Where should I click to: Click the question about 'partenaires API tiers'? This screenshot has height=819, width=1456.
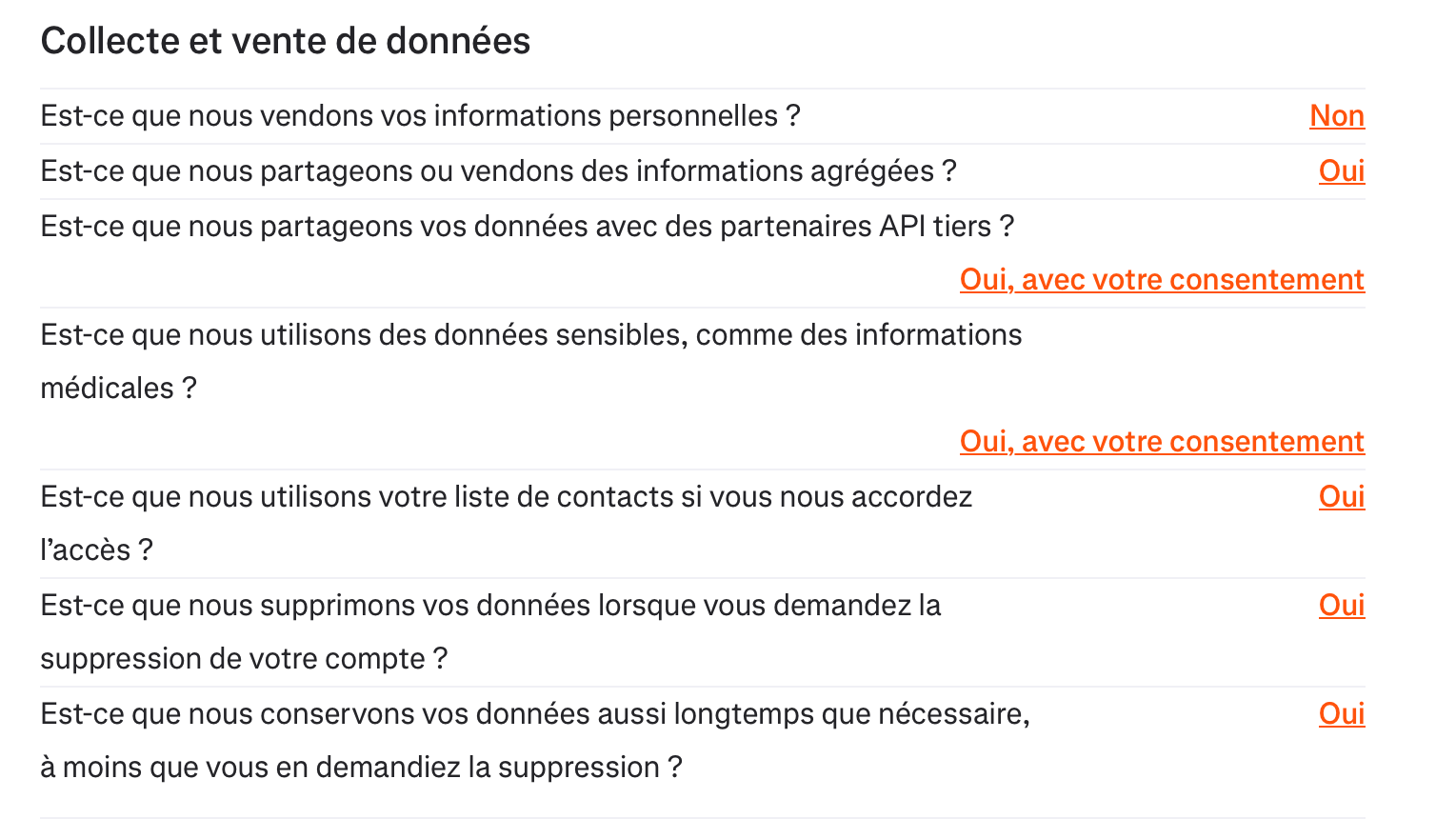527,227
